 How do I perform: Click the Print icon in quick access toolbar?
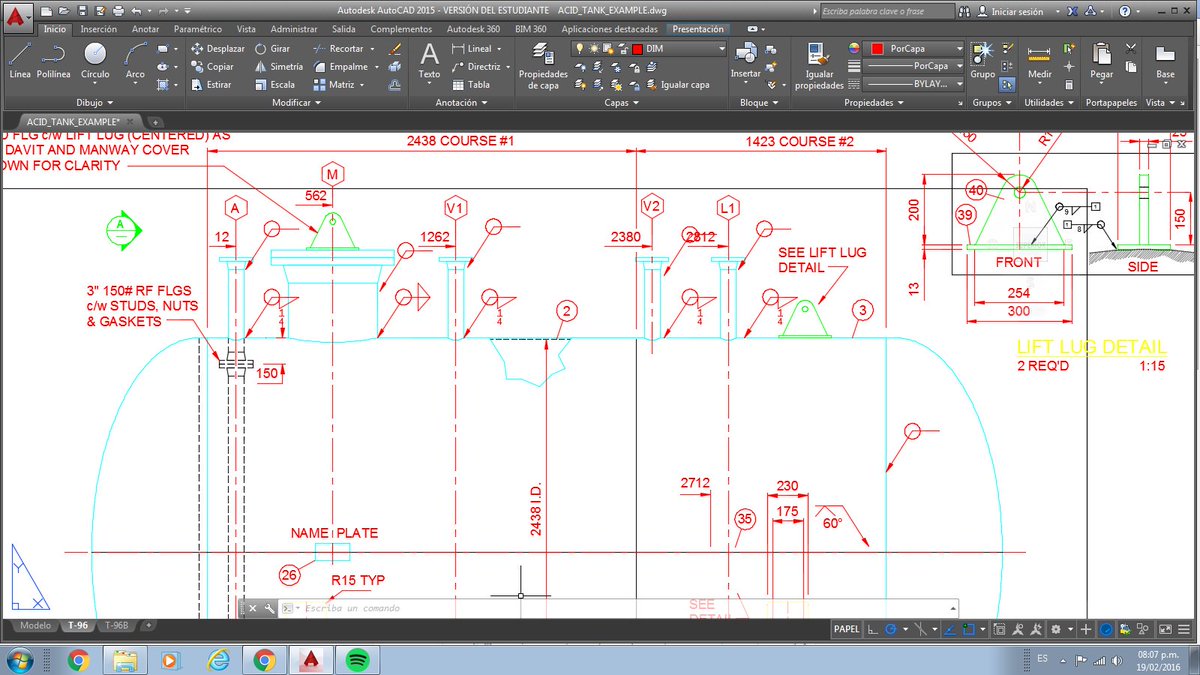point(118,12)
